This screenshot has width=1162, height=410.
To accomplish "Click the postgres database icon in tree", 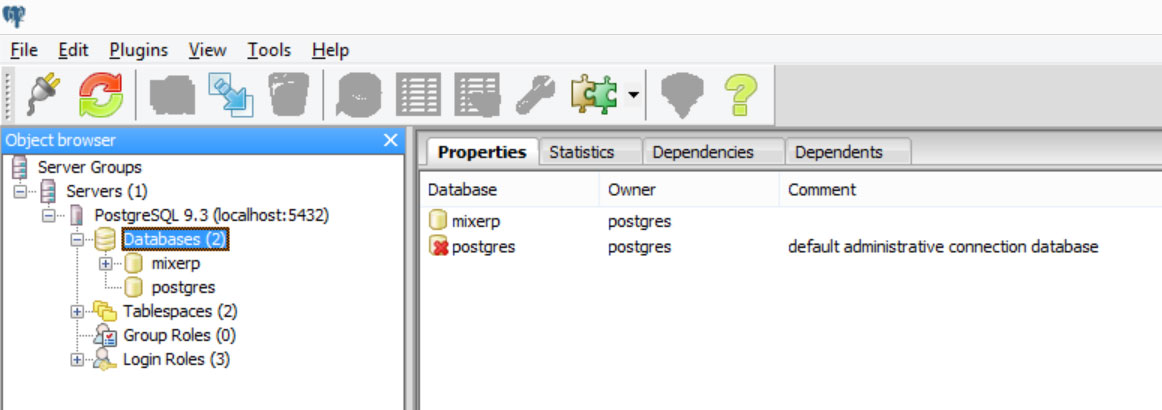I will click(x=133, y=287).
